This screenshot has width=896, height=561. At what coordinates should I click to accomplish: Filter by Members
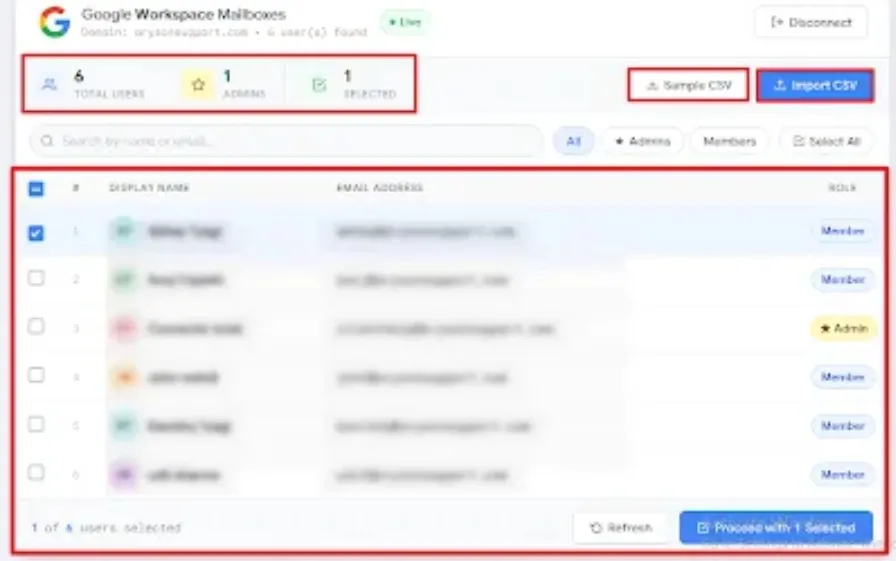point(730,141)
